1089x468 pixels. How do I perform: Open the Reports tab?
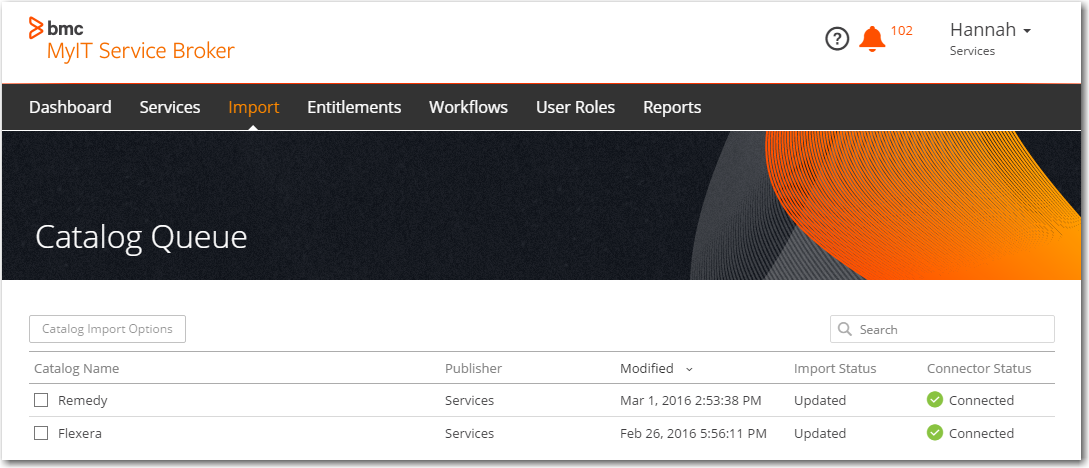pos(672,107)
